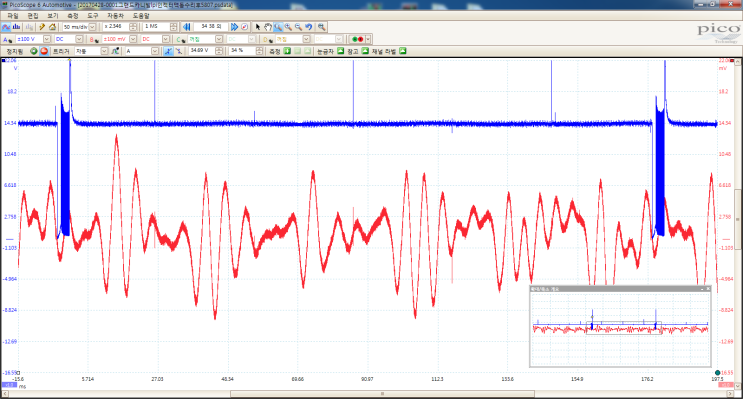Open Channel A options button

coord(7,39)
